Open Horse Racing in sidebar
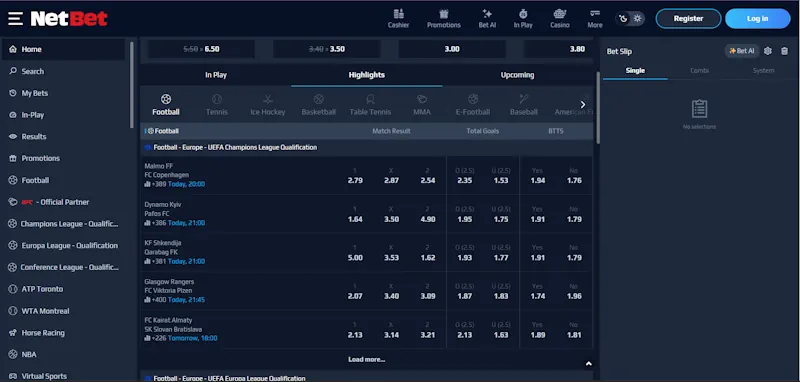The width and height of the screenshot is (800, 382). (63, 333)
